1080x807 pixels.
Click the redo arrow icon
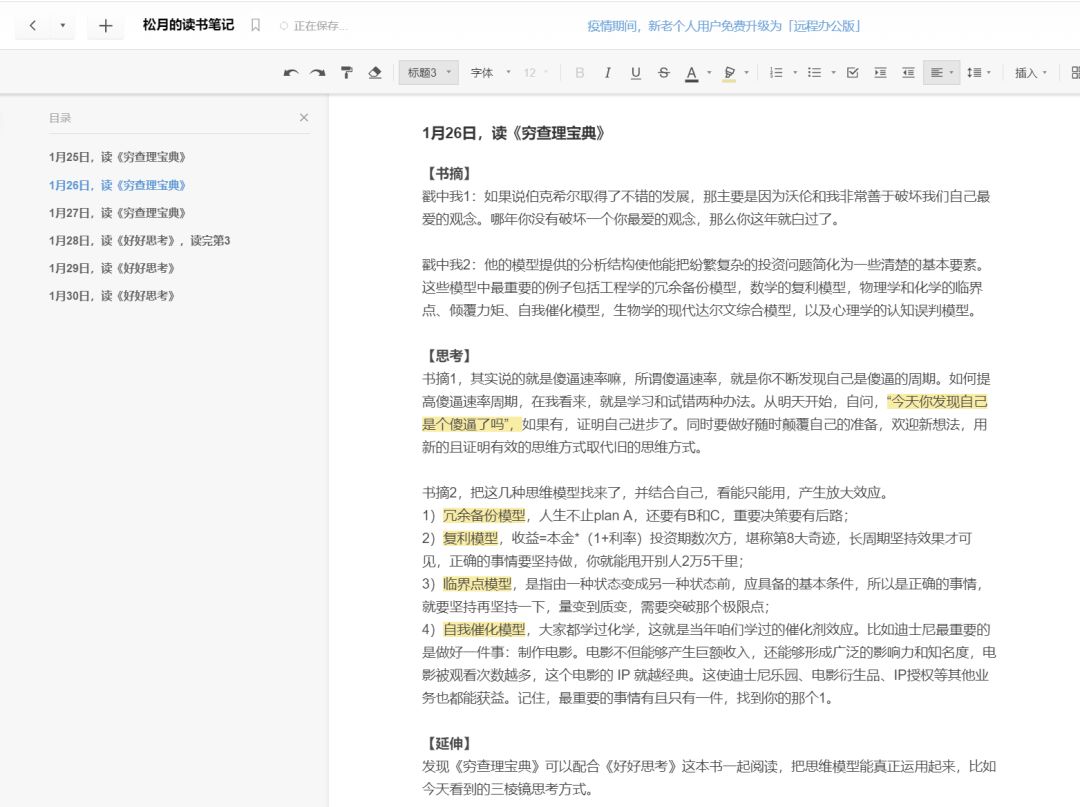coord(317,73)
